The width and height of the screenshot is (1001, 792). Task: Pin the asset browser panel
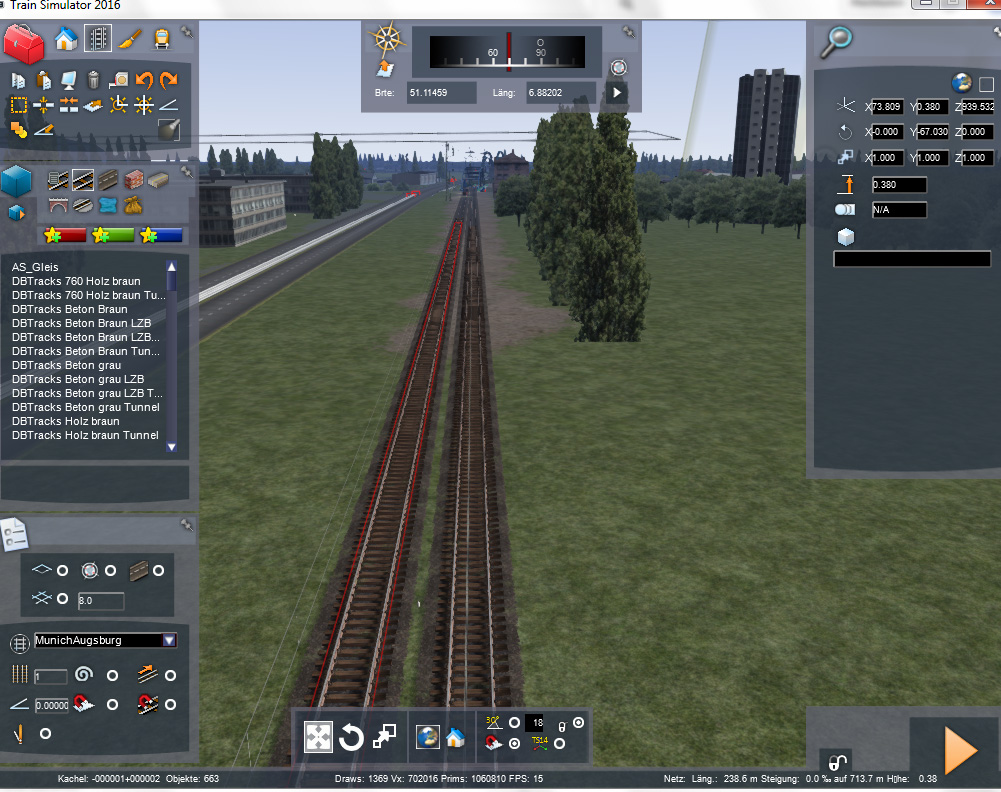point(187,171)
